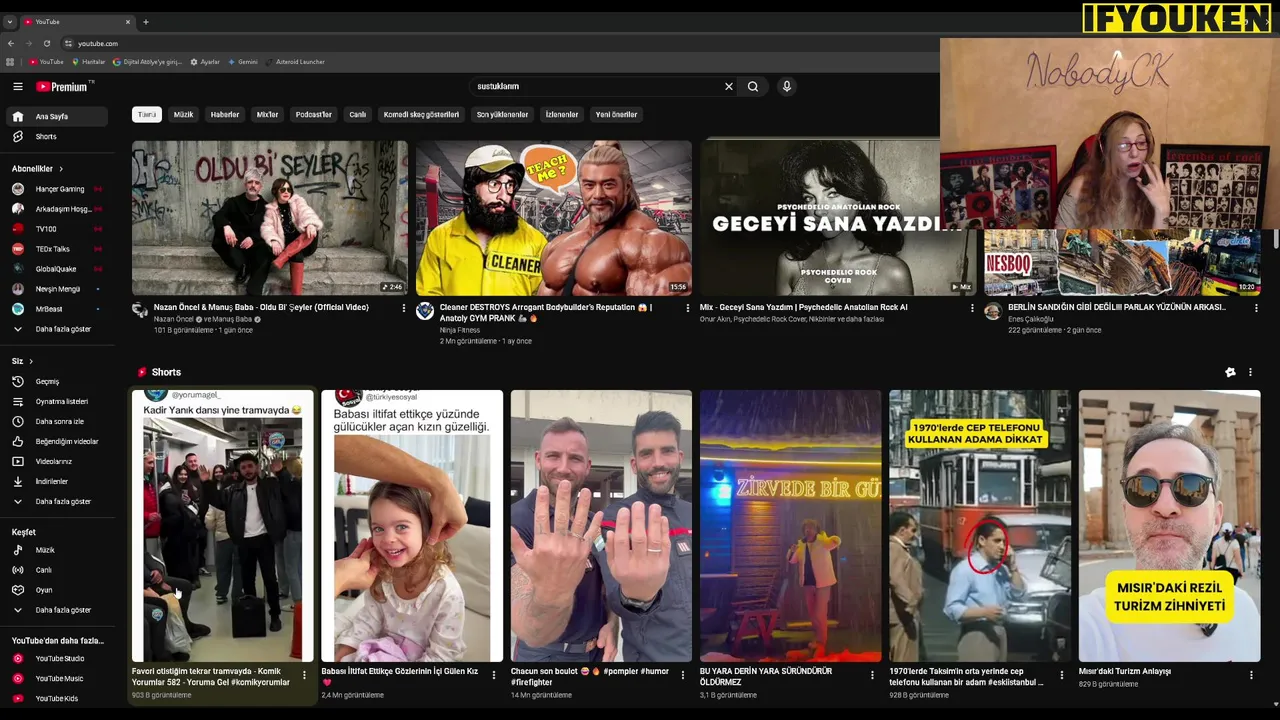Open MrBeast subscription channel
The image size is (1280, 720).
55,309
